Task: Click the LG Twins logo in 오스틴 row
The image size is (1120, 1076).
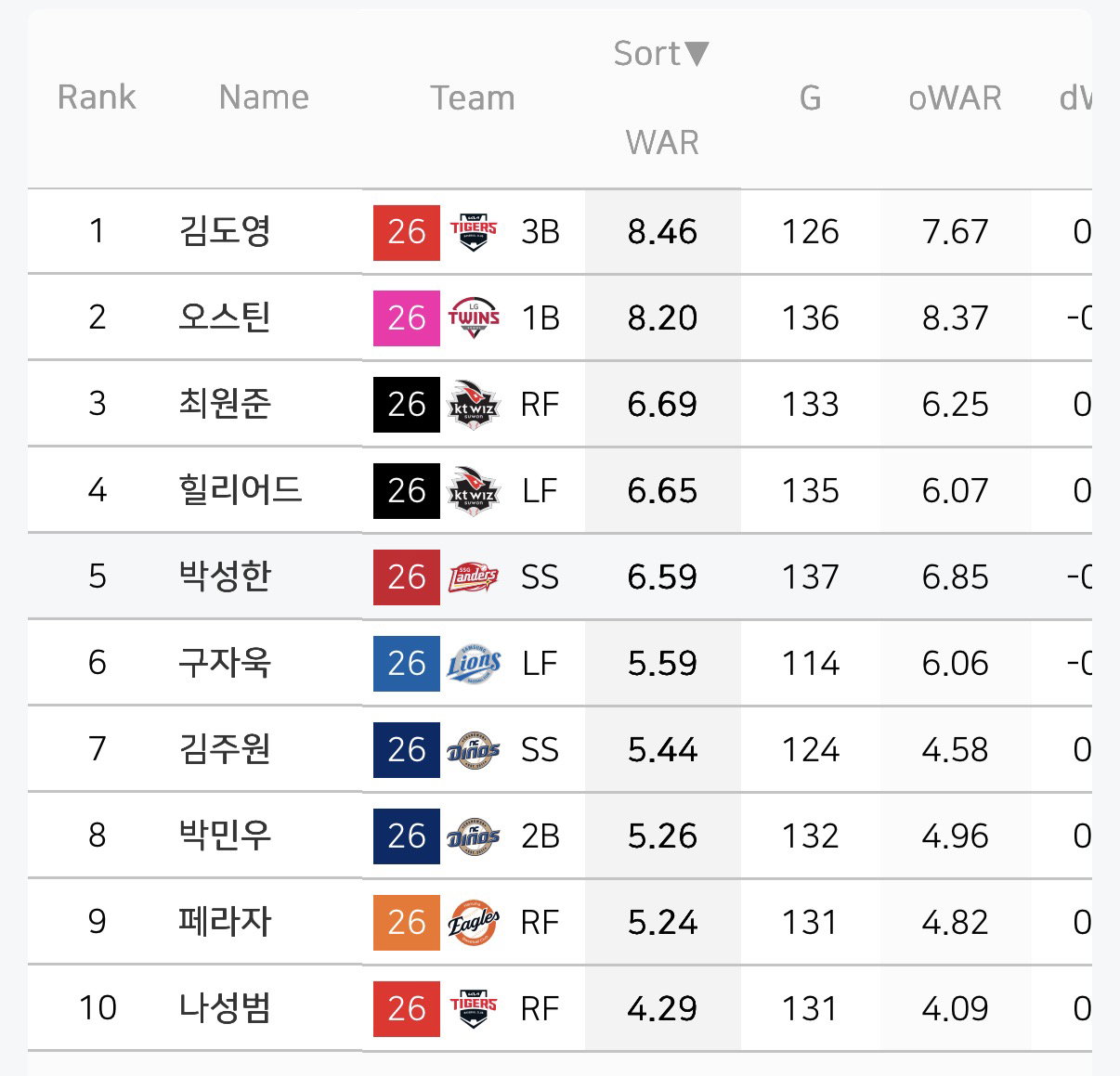Action: 474,318
